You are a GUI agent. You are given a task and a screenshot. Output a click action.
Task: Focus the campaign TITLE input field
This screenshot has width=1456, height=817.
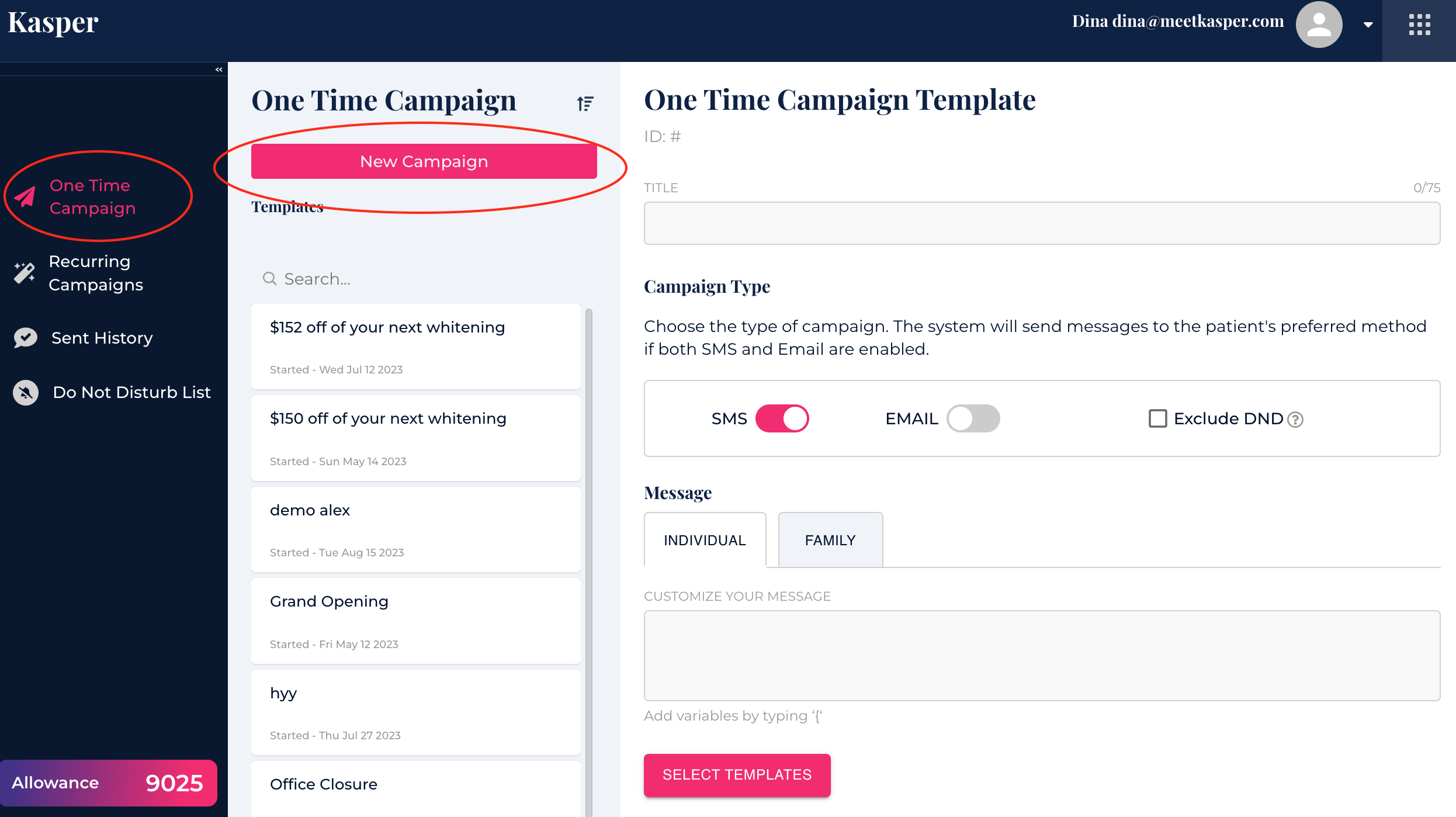pyautogui.click(x=1041, y=223)
